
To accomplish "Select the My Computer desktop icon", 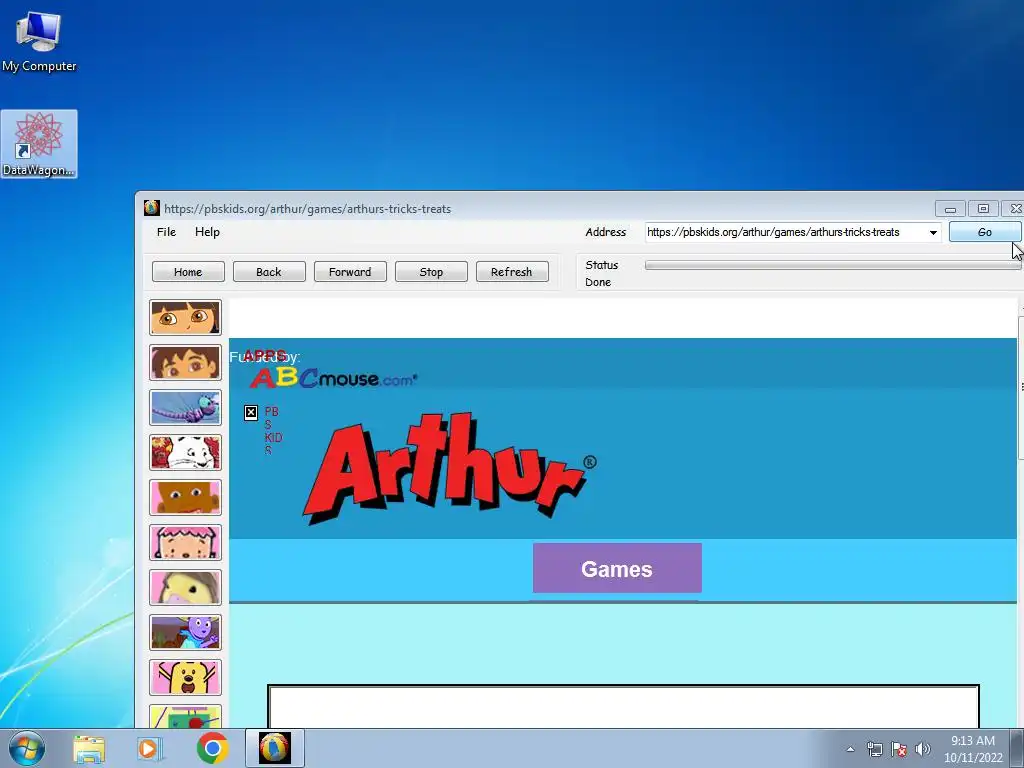I will (39, 40).
